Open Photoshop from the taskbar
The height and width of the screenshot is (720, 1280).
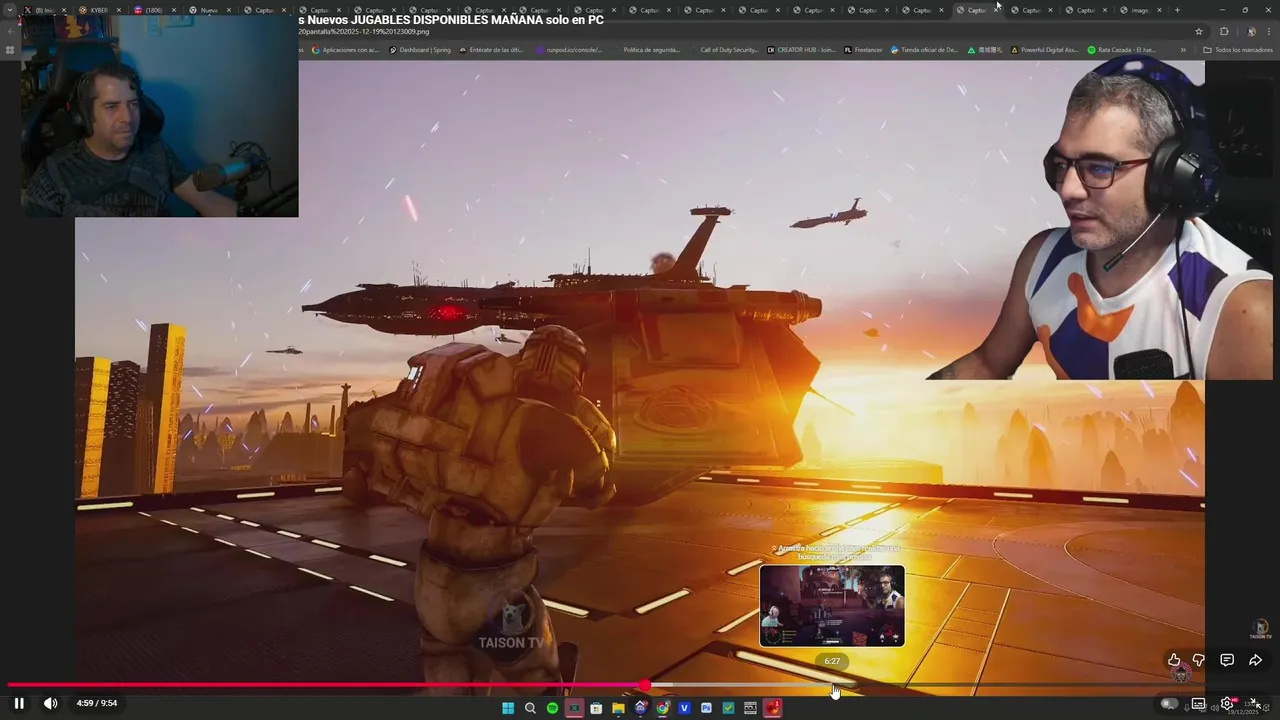pyautogui.click(x=706, y=708)
